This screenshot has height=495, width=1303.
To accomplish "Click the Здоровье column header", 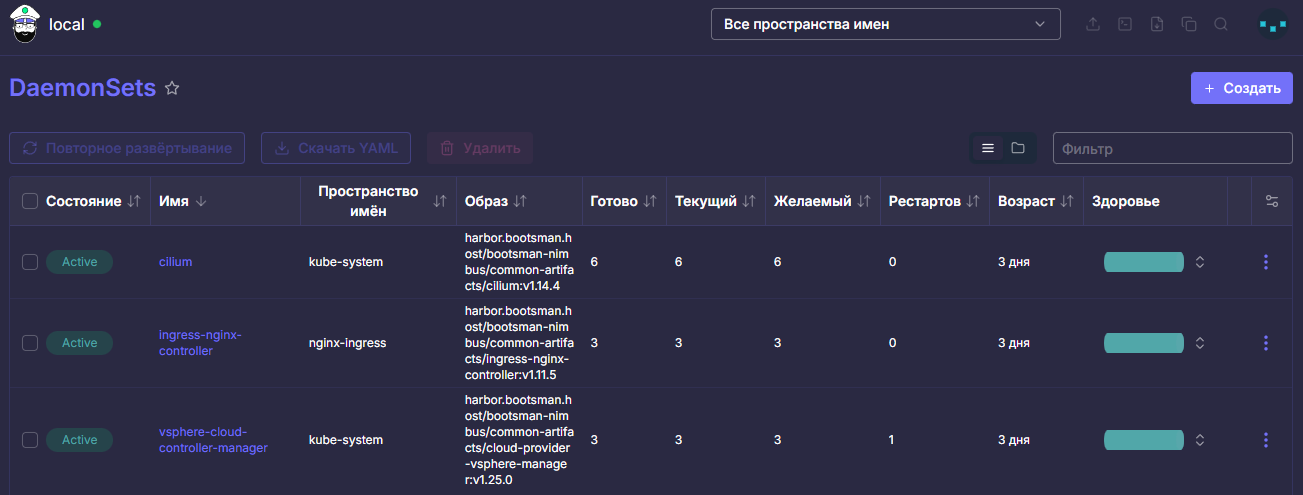I will click(1126, 201).
